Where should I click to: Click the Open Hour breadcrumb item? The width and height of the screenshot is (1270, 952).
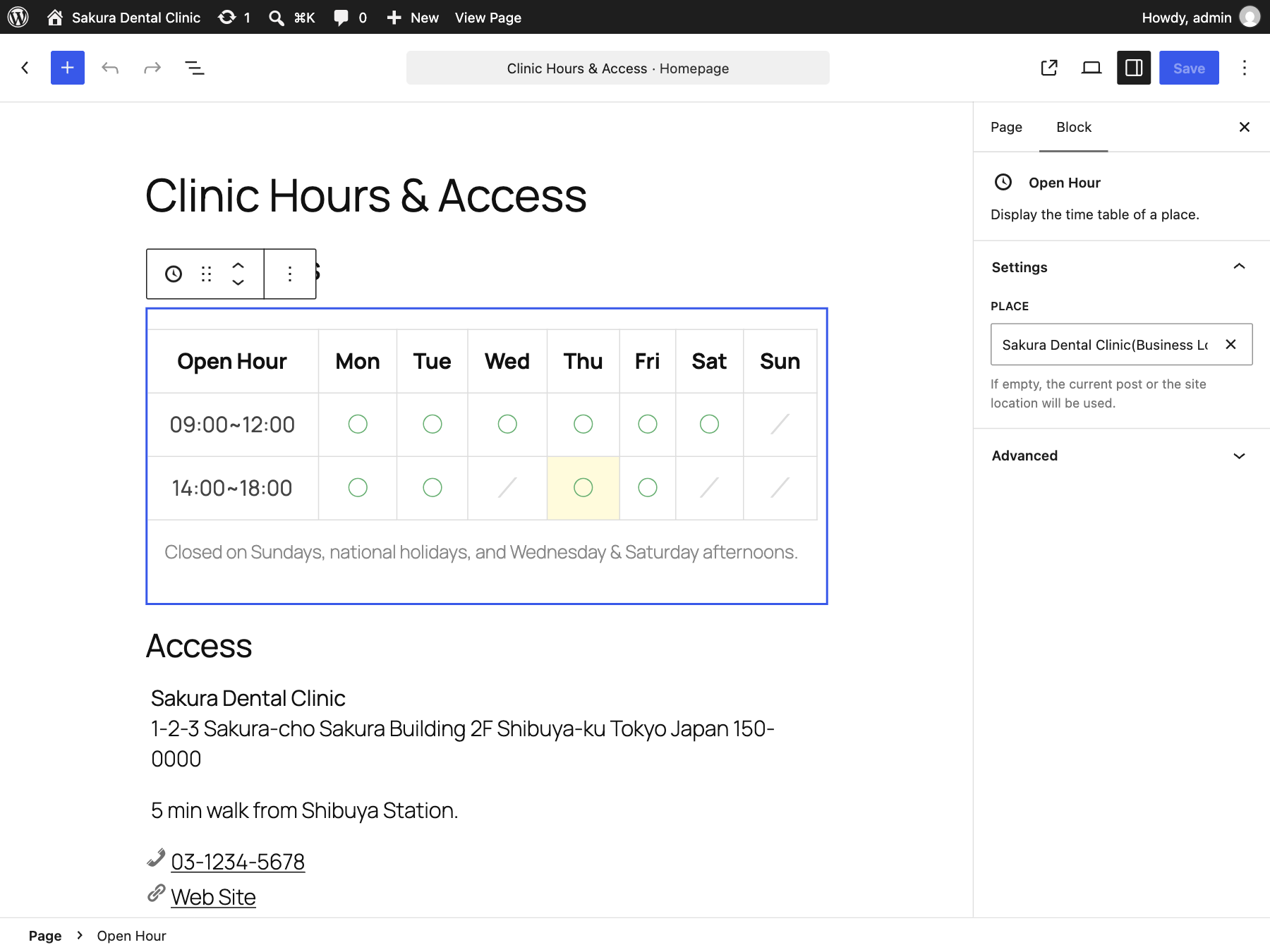(131, 936)
